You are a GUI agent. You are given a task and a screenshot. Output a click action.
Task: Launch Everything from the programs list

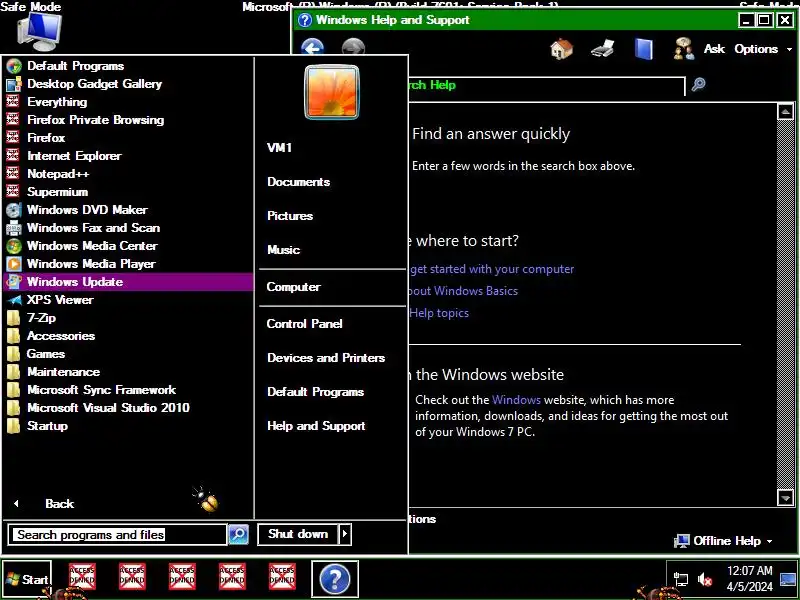(128, 102)
